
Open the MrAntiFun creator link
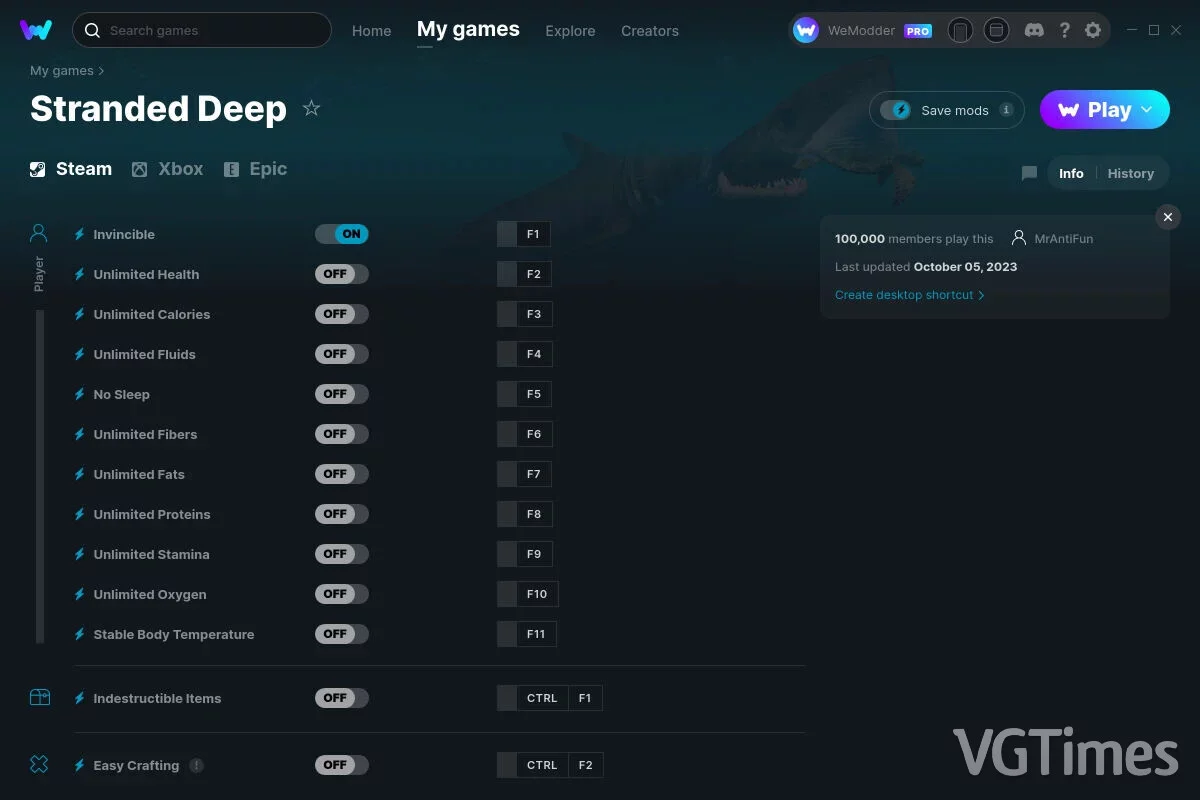(1064, 239)
